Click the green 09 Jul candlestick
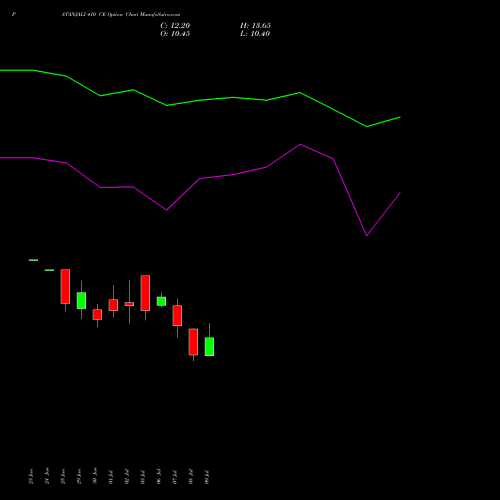This screenshot has height=500, width=500. tap(209, 347)
